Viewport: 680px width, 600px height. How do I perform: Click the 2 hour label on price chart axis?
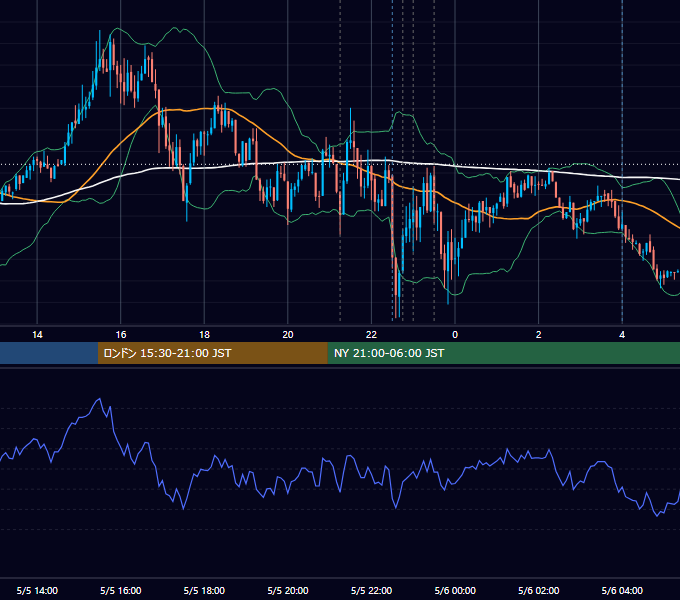(539, 335)
